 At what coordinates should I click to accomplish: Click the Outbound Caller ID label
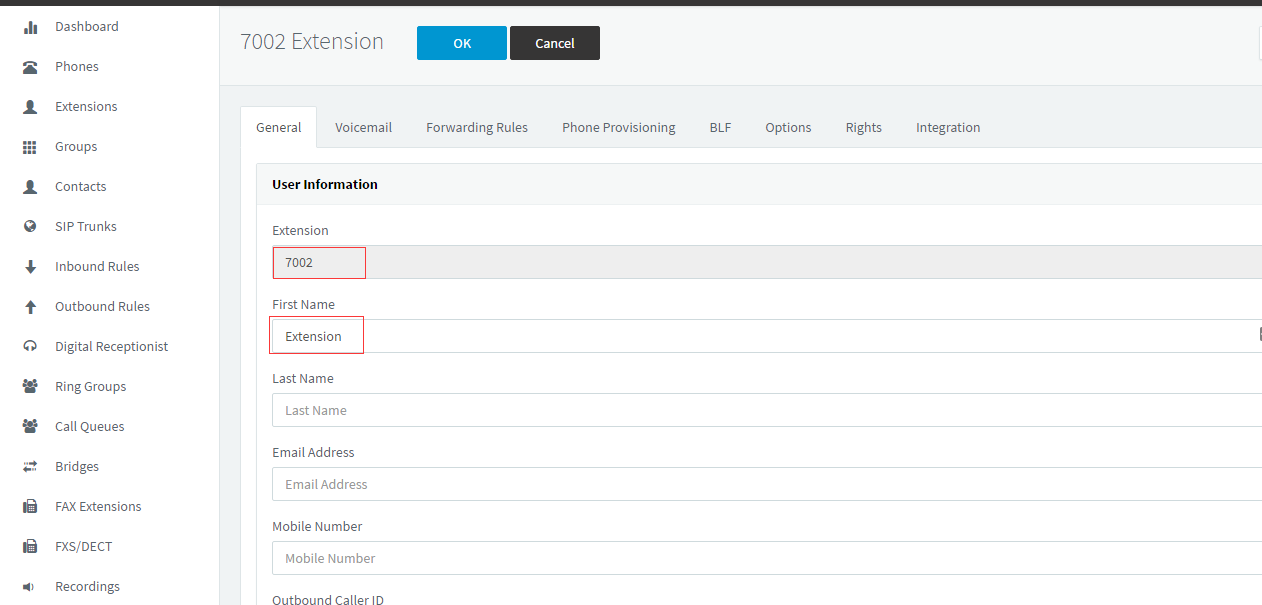[328, 599]
